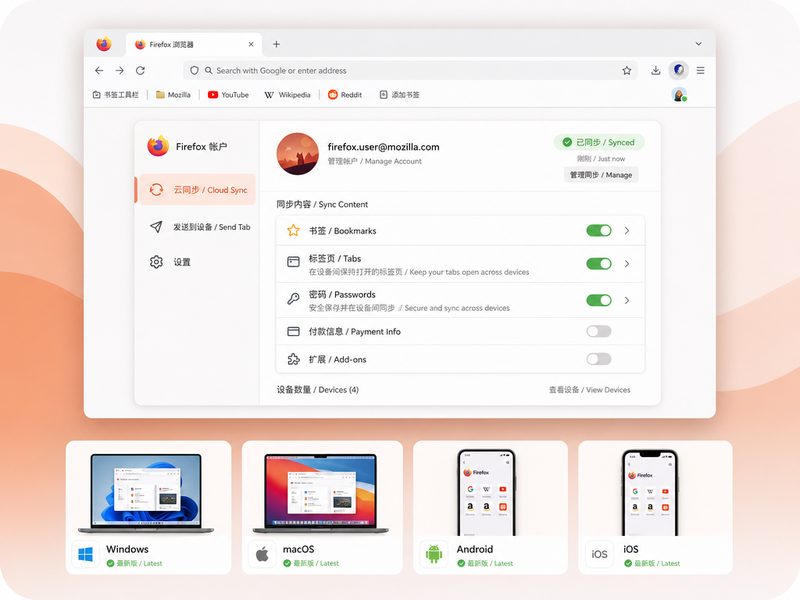Screen dimensions: 800x600
Task: Click the Windows logo icon
Action: (x=86, y=555)
